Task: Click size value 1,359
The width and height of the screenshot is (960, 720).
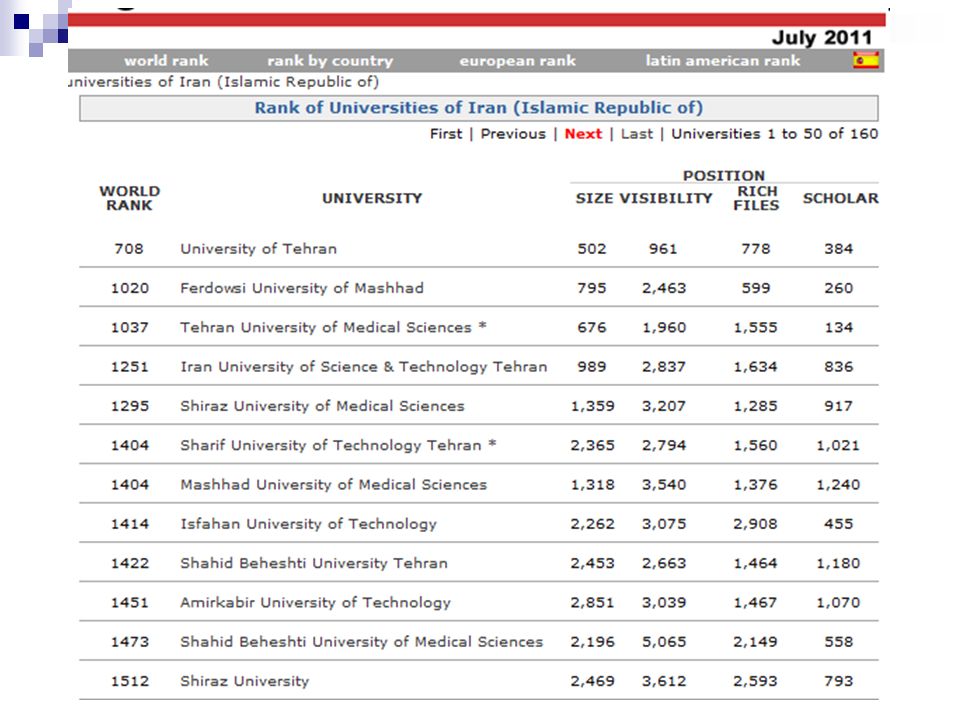Action: [592, 405]
